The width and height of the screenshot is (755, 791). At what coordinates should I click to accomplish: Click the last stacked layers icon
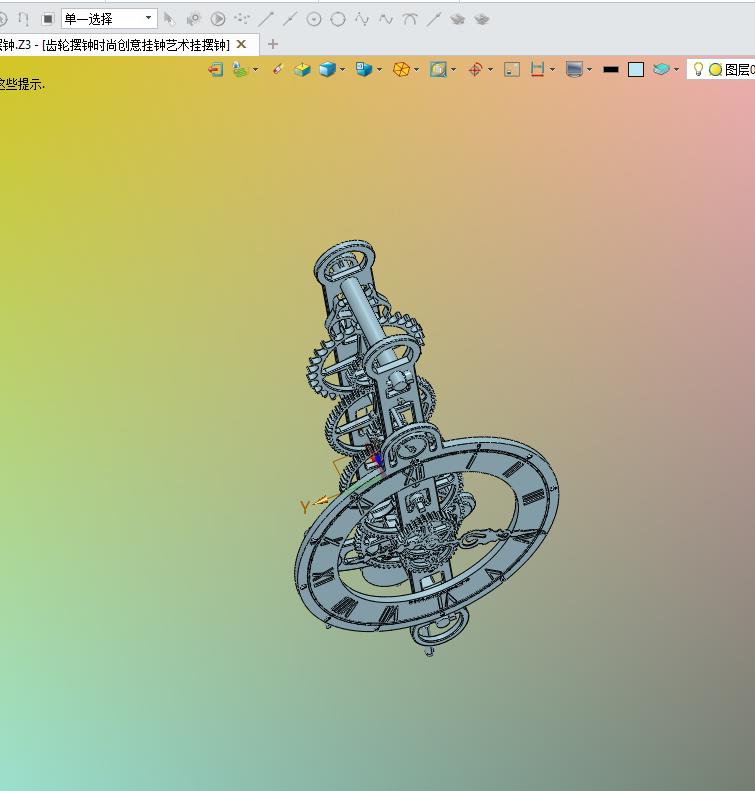(482, 19)
